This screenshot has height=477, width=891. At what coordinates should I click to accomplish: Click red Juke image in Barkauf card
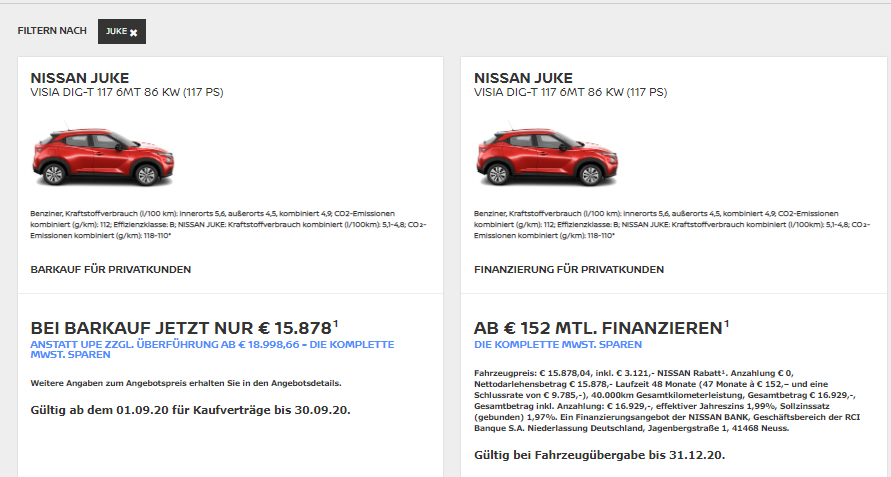[x=103, y=154]
